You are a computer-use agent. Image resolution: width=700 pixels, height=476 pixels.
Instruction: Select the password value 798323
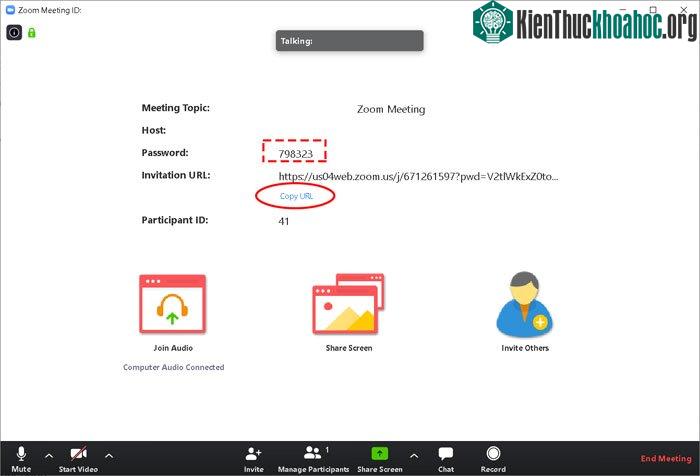[295, 154]
